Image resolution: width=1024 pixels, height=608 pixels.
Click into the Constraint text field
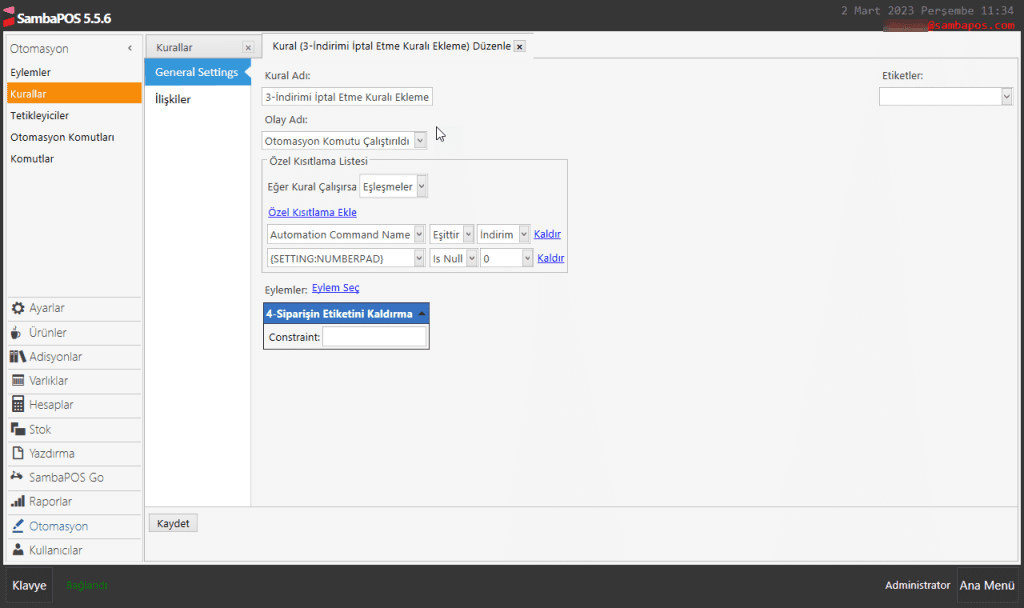point(374,338)
